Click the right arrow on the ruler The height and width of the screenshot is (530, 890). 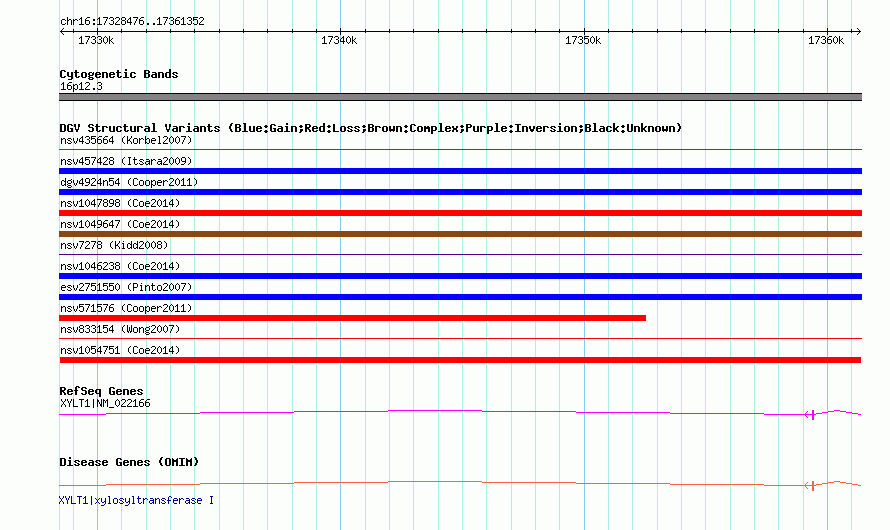[x=858, y=32]
